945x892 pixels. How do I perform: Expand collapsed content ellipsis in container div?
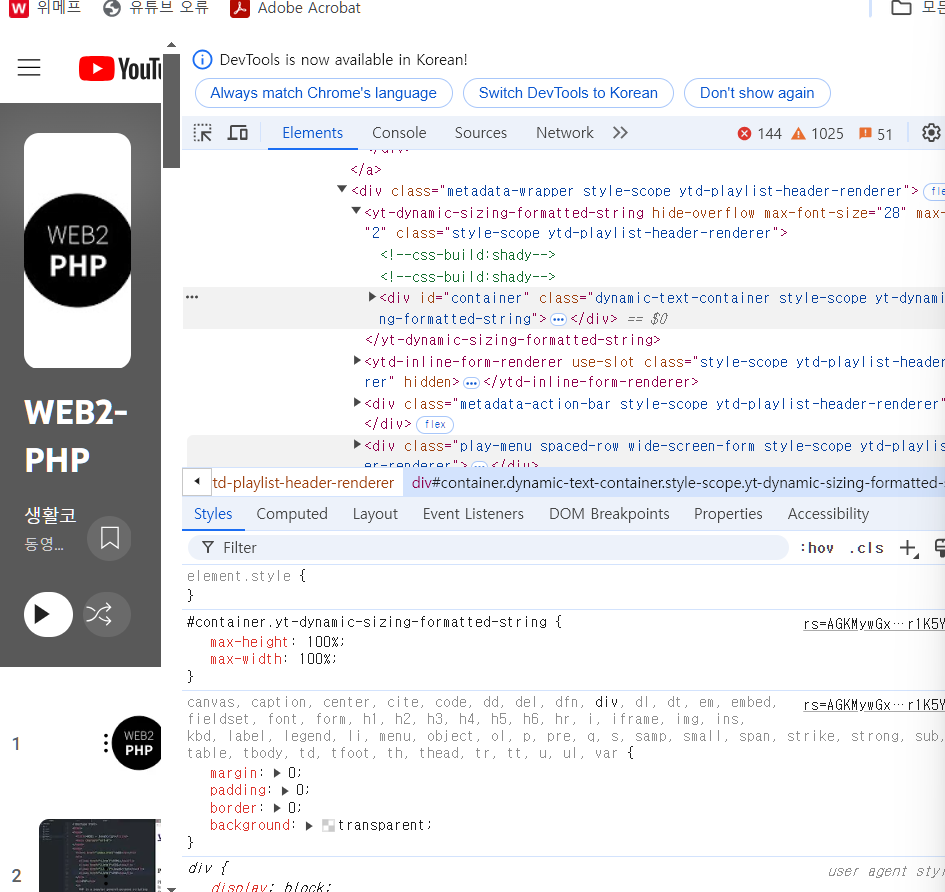pyautogui.click(x=559, y=319)
